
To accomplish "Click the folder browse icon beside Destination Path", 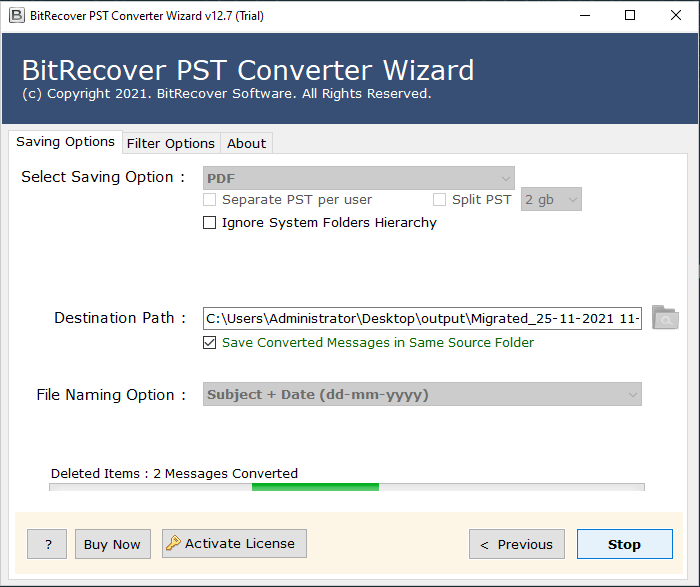I will point(665,318).
